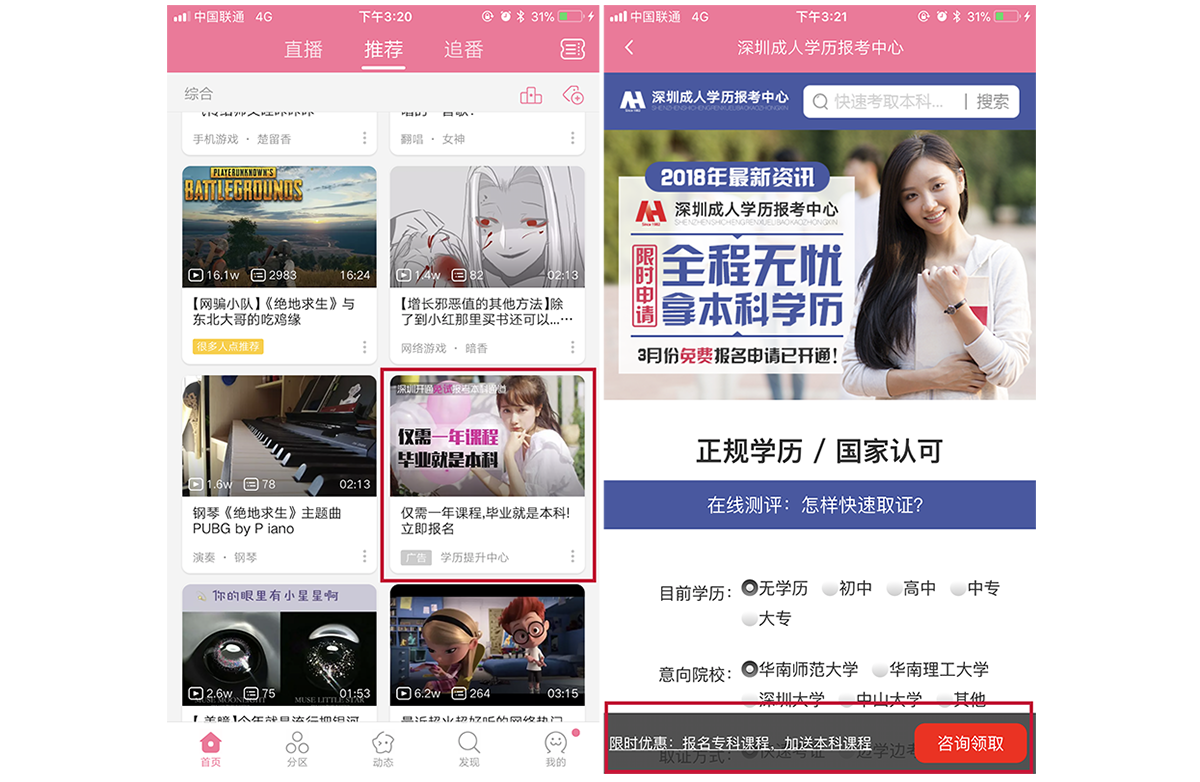
Task: Tap the icon right of the 追番 tab
Action: [x=572, y=49]
